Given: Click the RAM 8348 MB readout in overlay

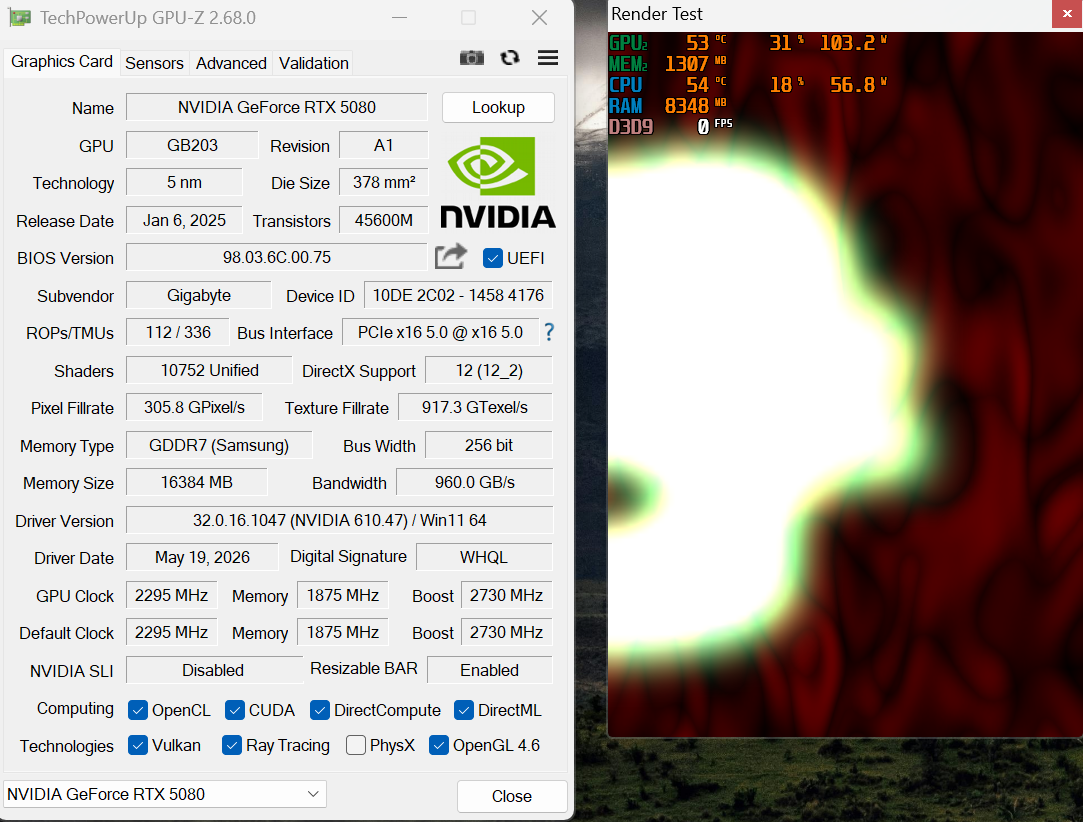Looking at the screenshot, I should (695, 106).
